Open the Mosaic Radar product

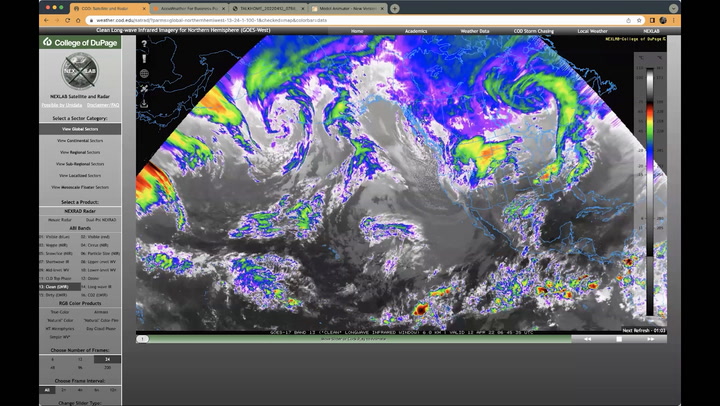point(60,220)
